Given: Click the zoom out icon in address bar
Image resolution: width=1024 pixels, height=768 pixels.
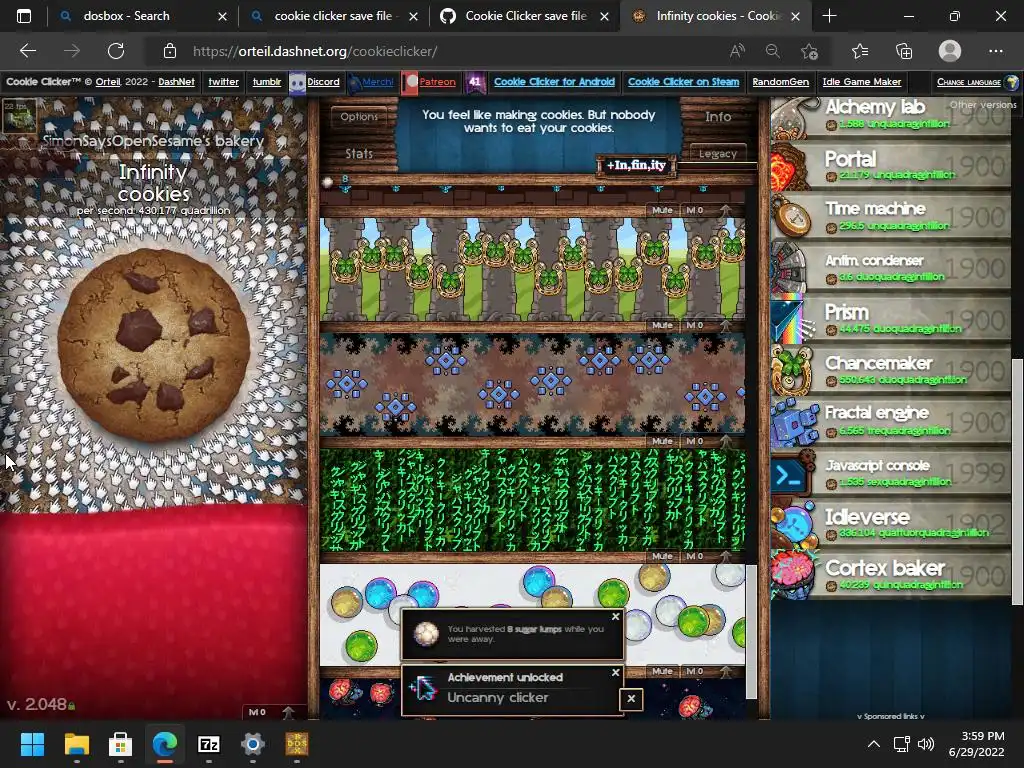Looking at the screenshot, I should pos(773,51).
